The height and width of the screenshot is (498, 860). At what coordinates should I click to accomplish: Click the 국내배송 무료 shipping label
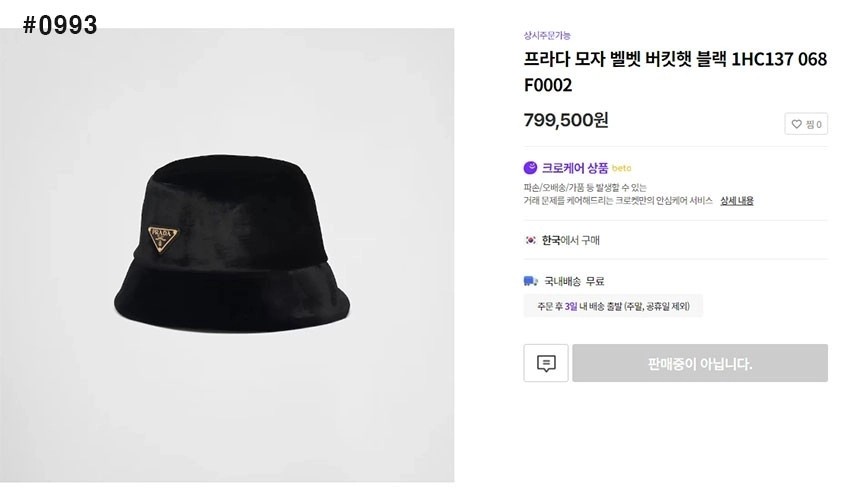point(574,281)
